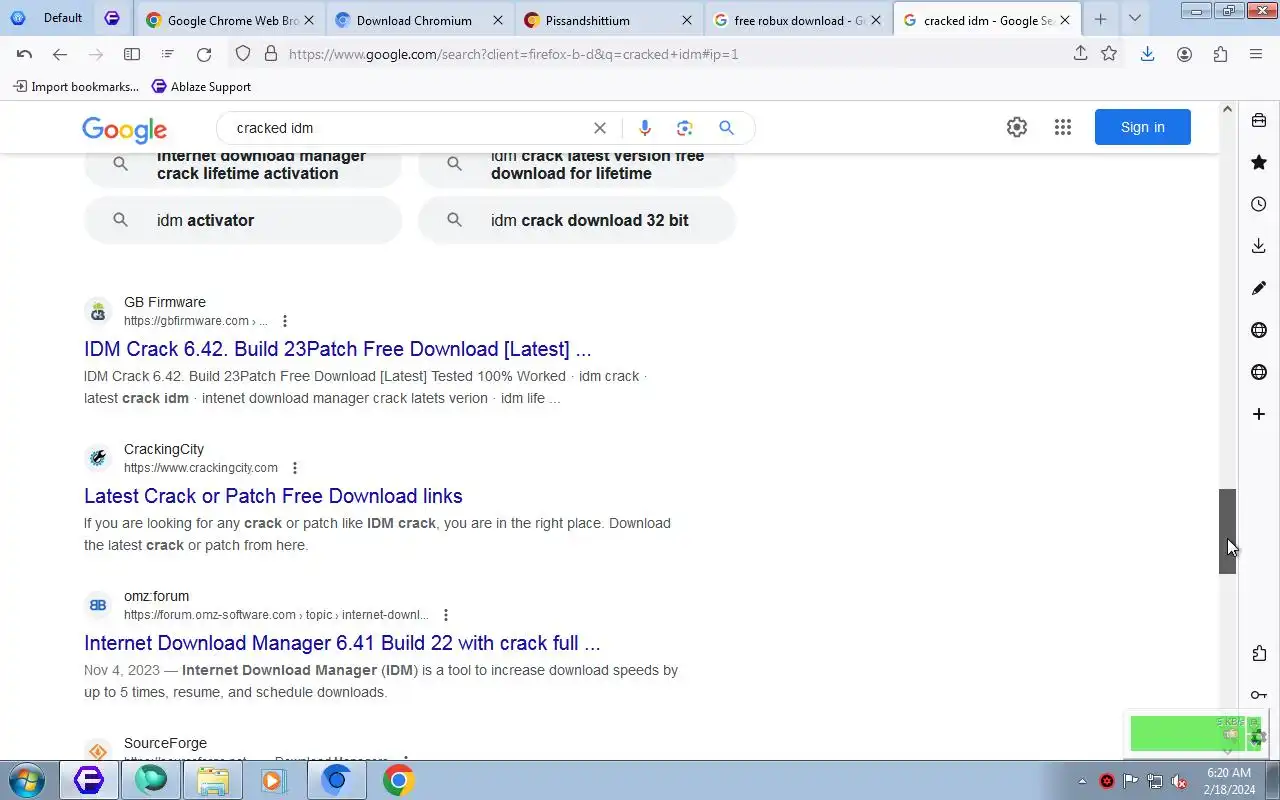Viewport: 1280px width, 800px height.
Task: Switch to Pissandshittium tab
Action: (608, 20)
